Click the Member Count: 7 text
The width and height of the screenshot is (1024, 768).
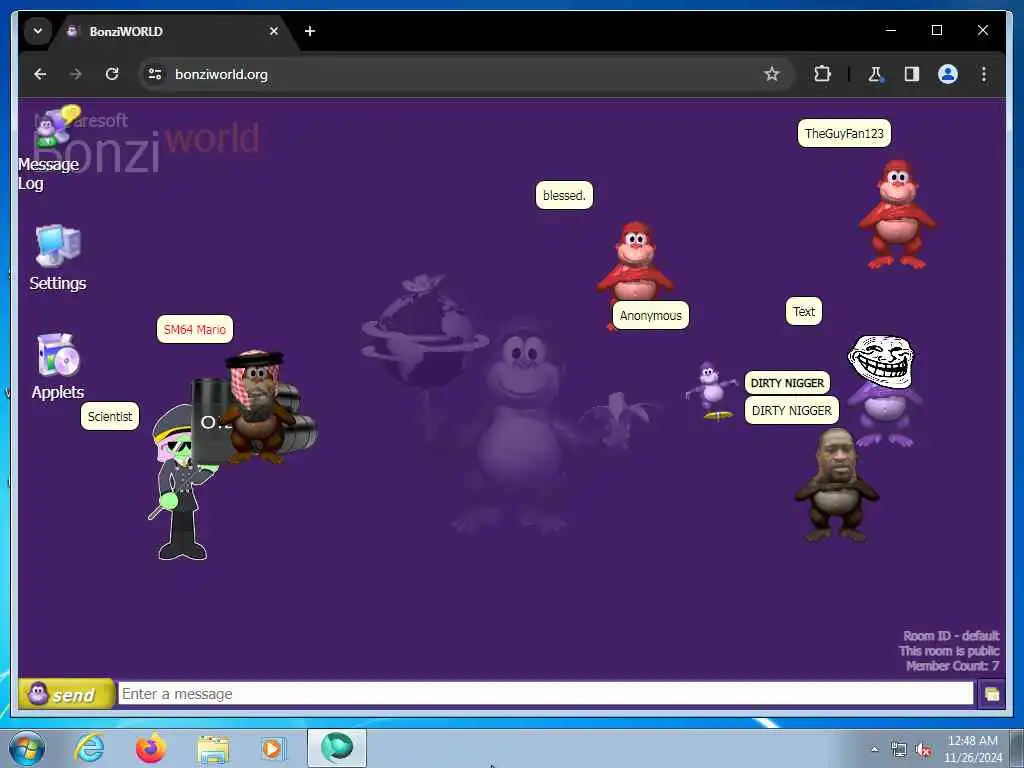tap(952, 665)
